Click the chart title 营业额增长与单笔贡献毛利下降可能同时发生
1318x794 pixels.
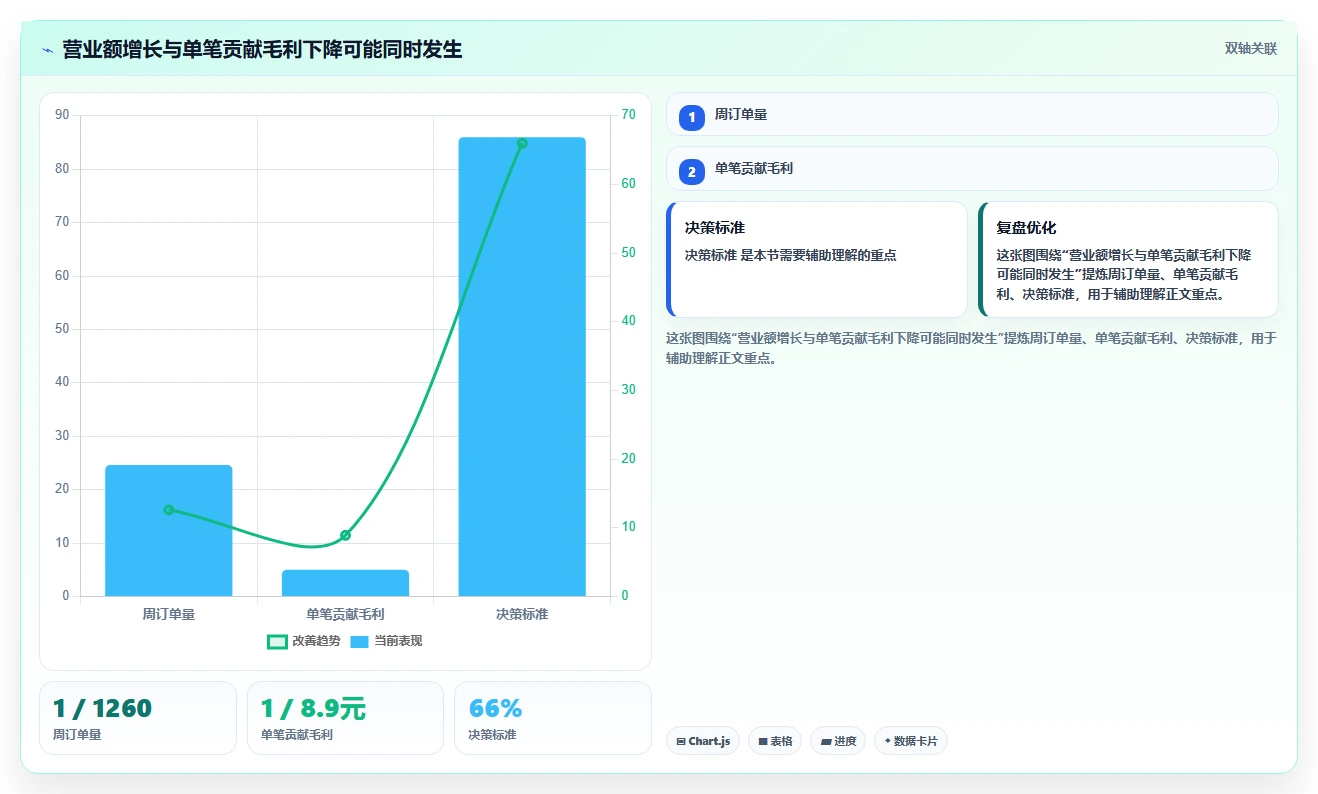[262, 49]
